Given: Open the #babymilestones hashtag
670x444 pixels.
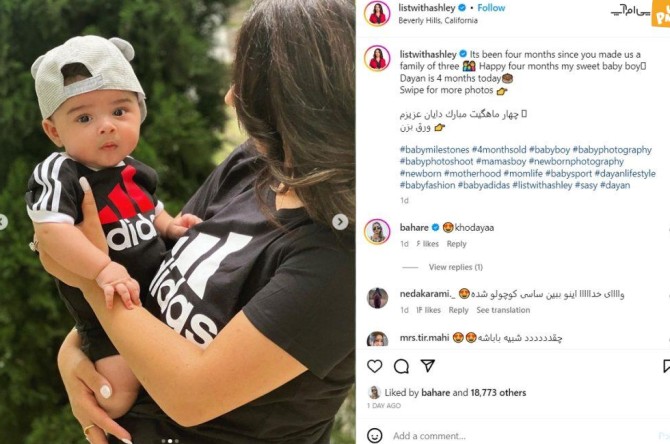Looking at the screenshot, I should pos(434,150).
